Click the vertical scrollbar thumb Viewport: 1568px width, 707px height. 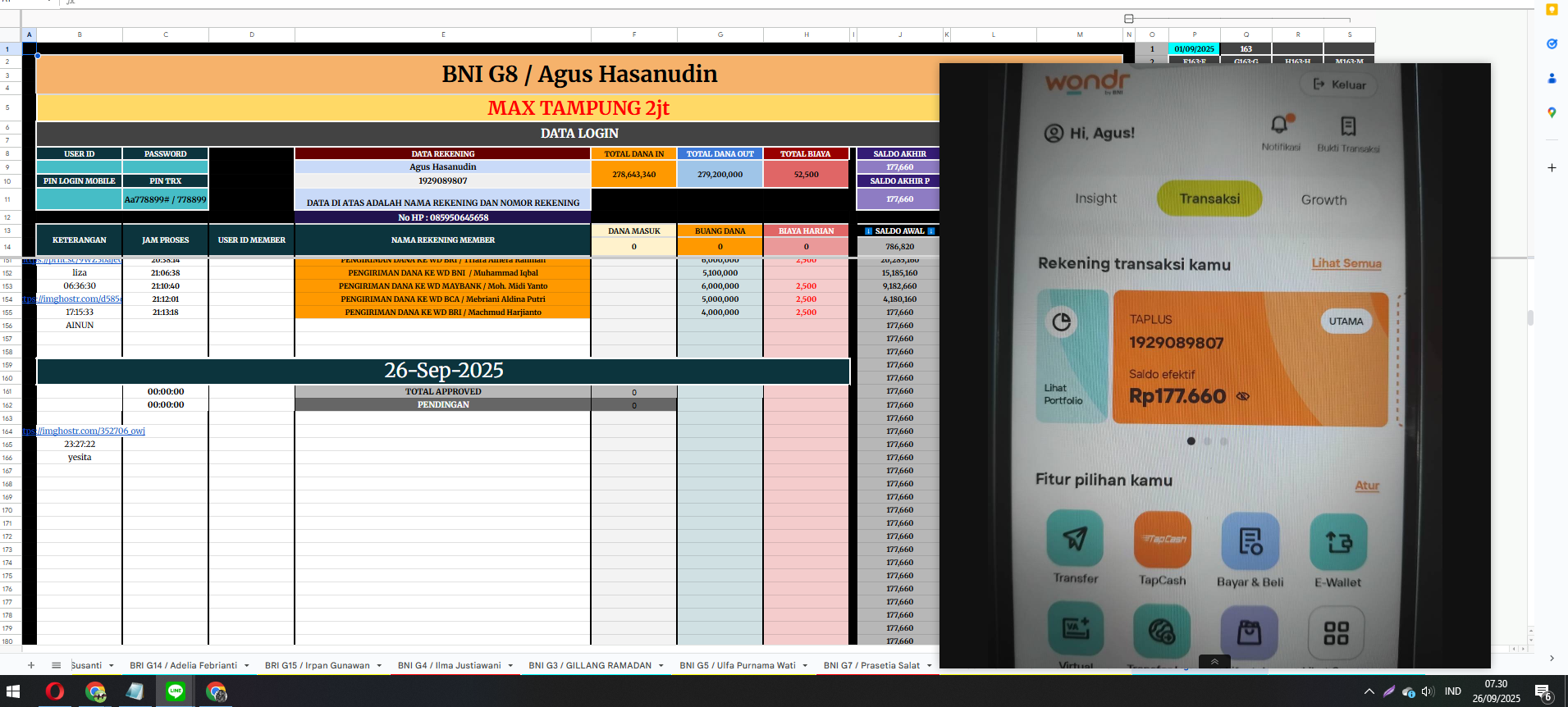click(1530, 317)
